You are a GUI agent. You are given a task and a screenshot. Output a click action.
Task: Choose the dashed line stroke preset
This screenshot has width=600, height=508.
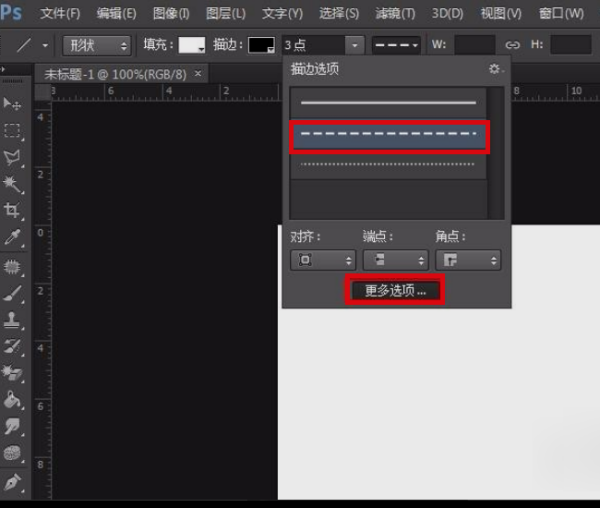pos(389,136)
